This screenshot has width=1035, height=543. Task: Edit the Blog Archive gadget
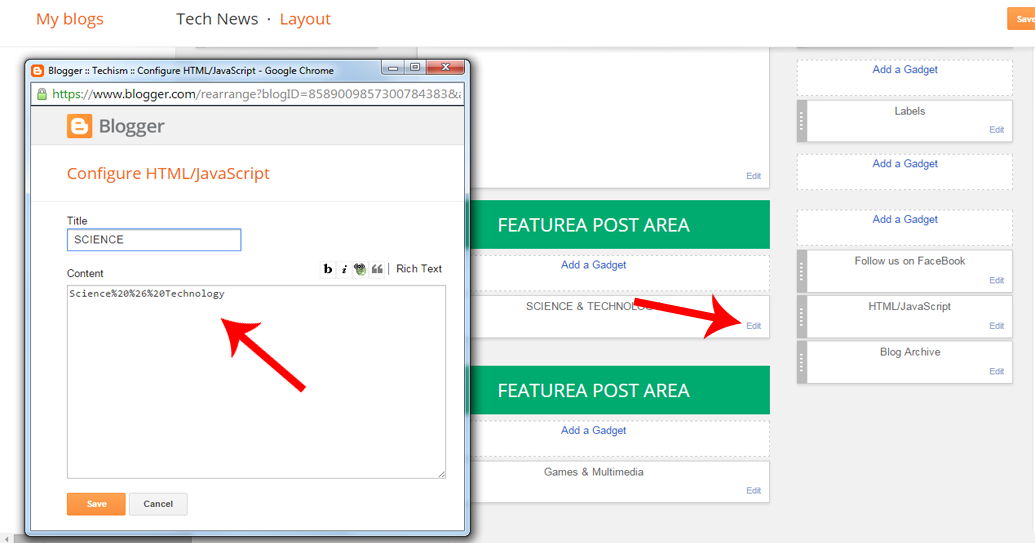(996, 371)
